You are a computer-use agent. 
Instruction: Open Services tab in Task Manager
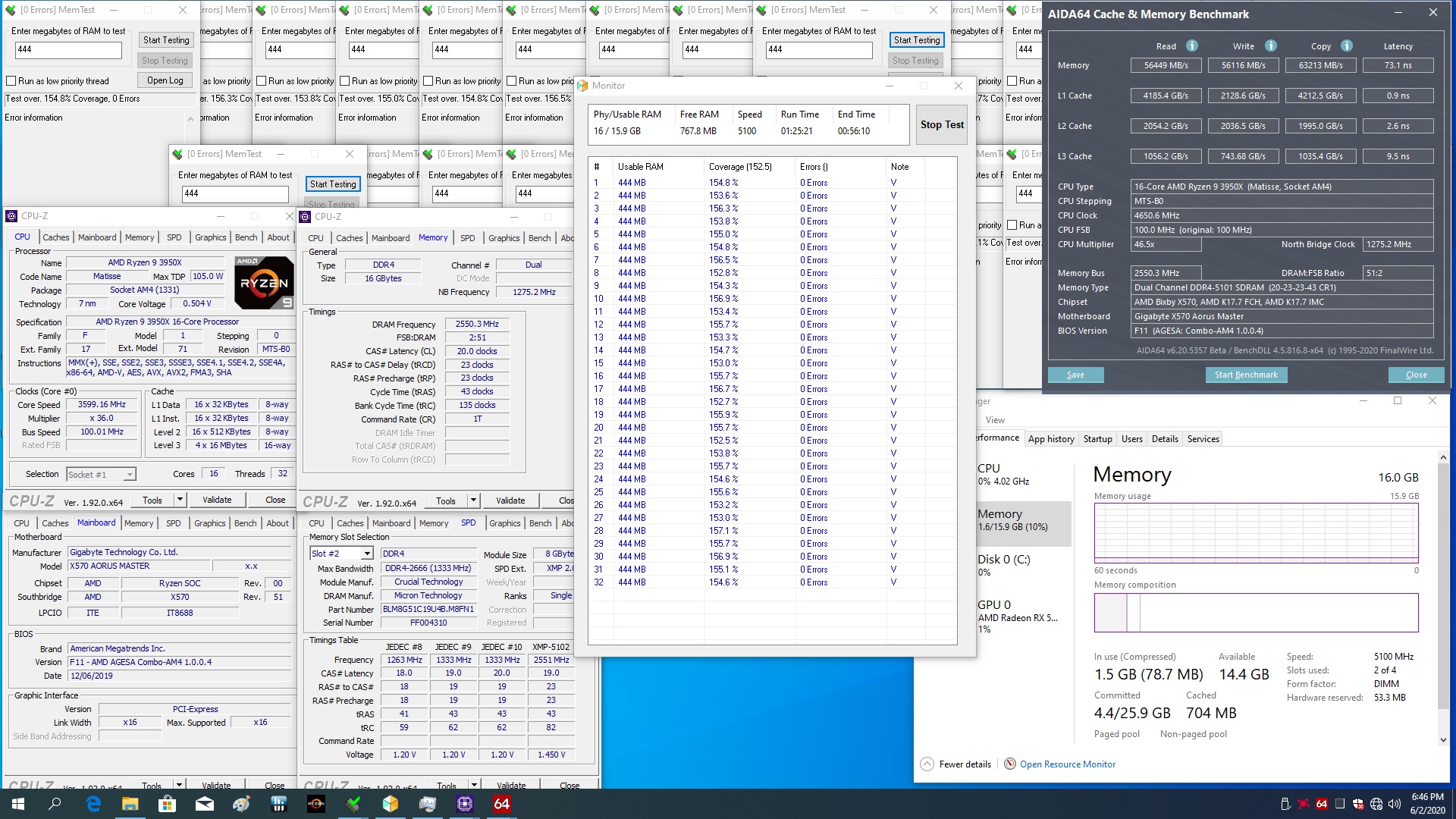coord(1203,439)
